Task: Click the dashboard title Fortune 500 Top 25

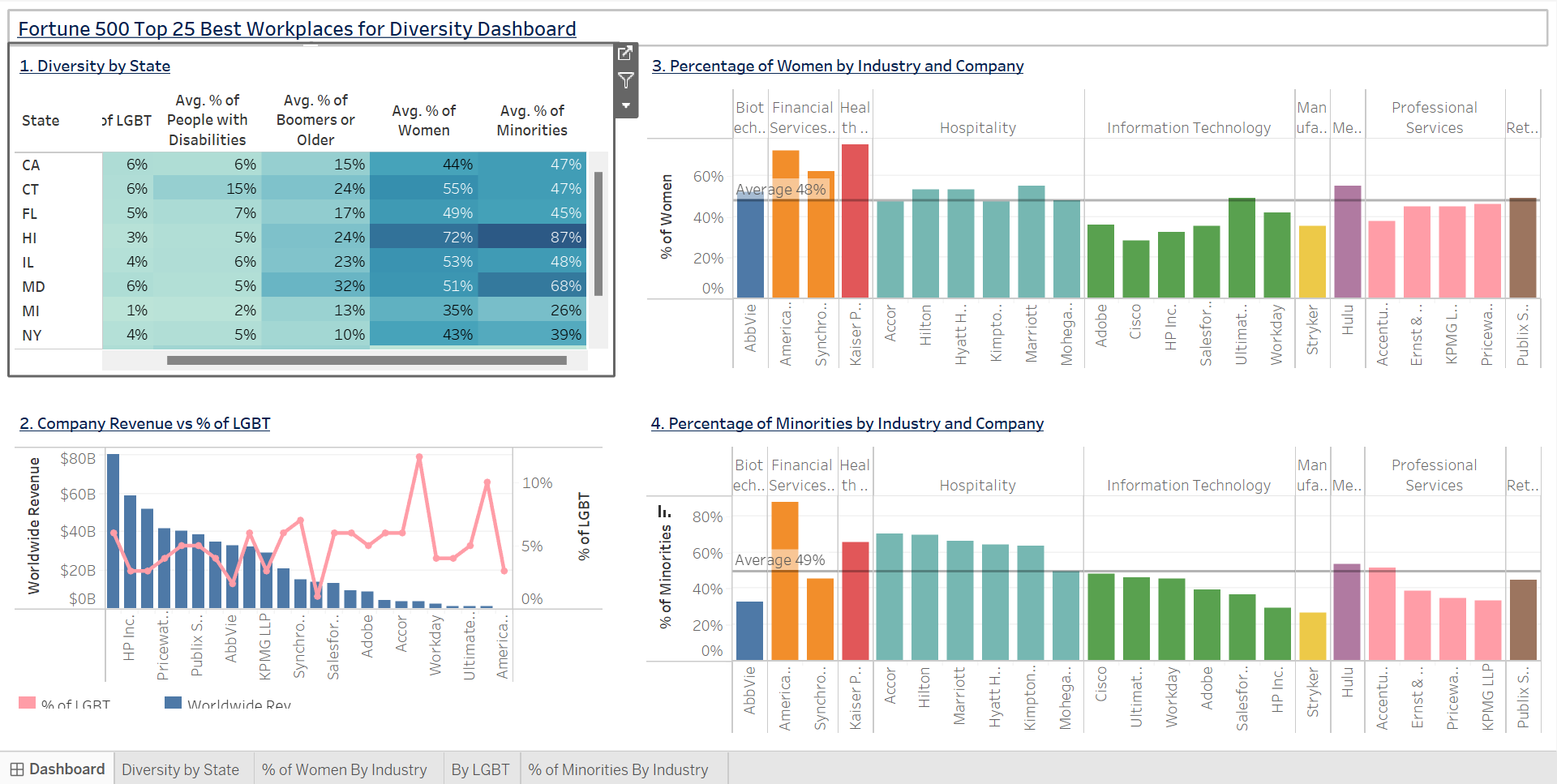Action: tap(297, 29)
